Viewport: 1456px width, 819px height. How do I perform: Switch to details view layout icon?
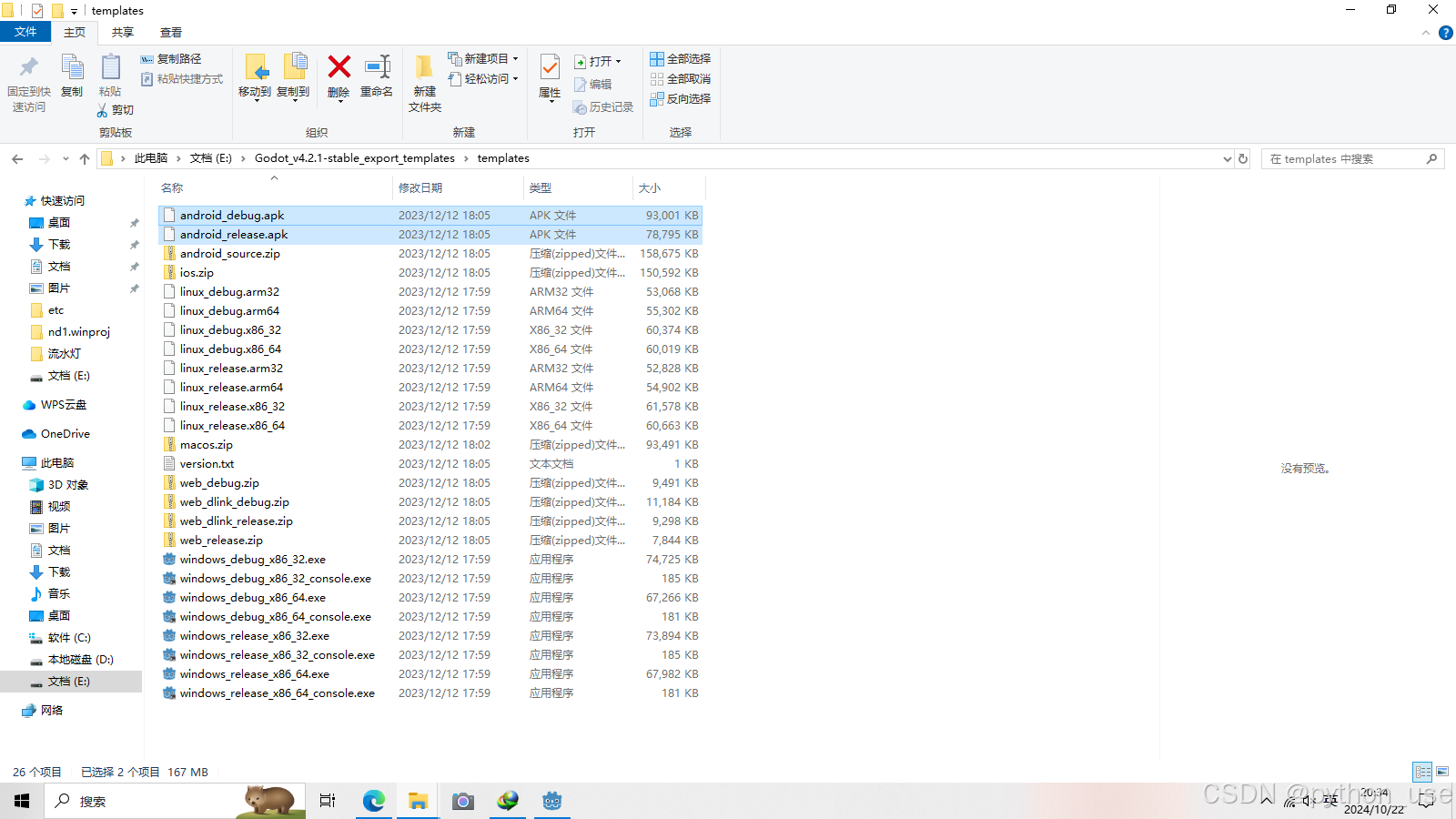1422,772
